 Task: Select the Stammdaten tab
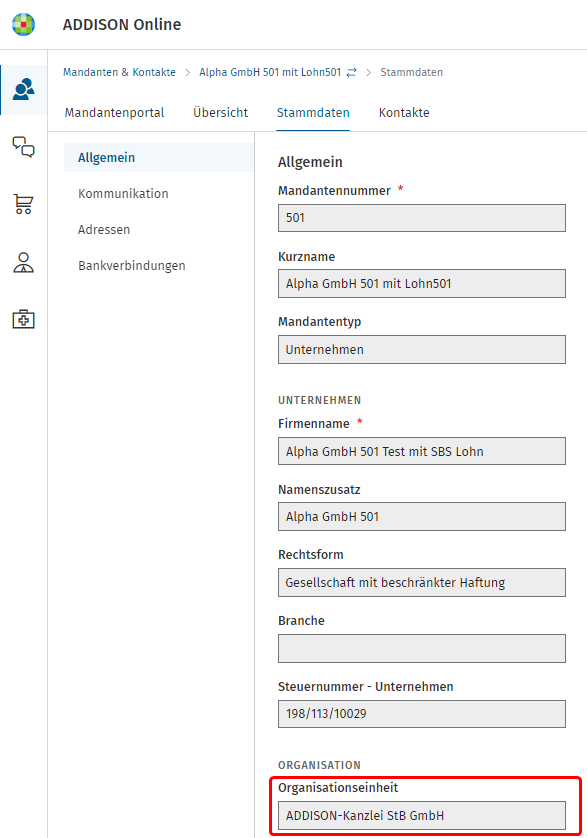point(313,113)
